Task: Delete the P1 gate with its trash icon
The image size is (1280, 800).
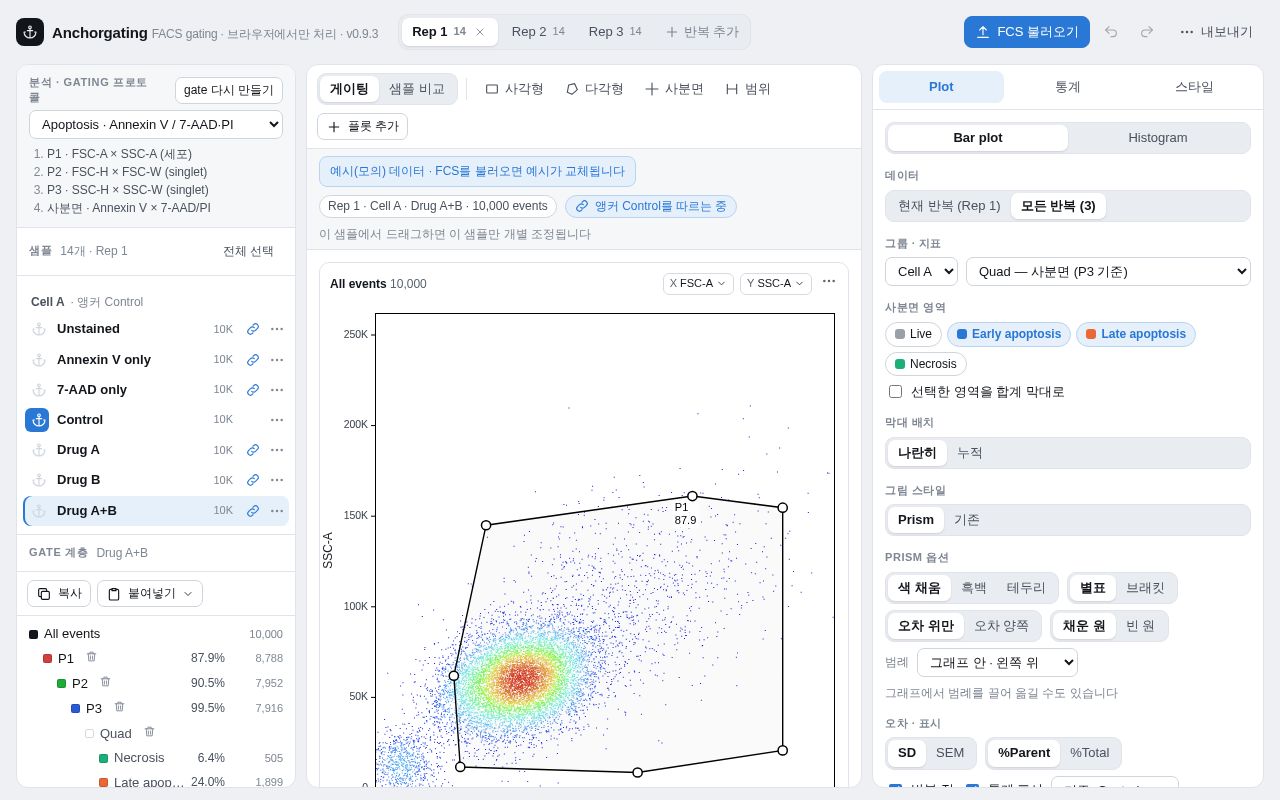Action: click(x=92, y=657)
